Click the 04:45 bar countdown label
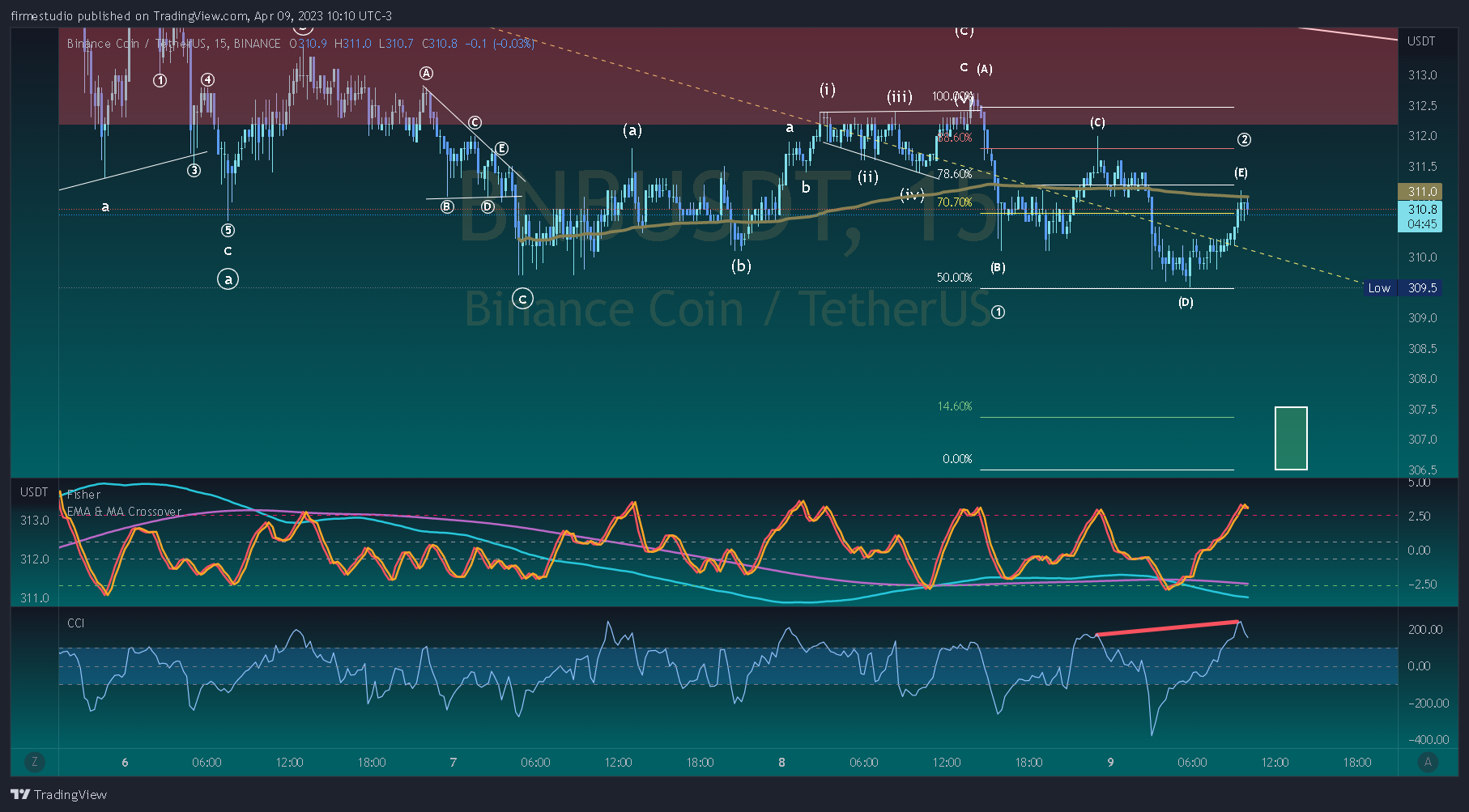Screen dimensions: 1469x812 tap(1420, 224)
